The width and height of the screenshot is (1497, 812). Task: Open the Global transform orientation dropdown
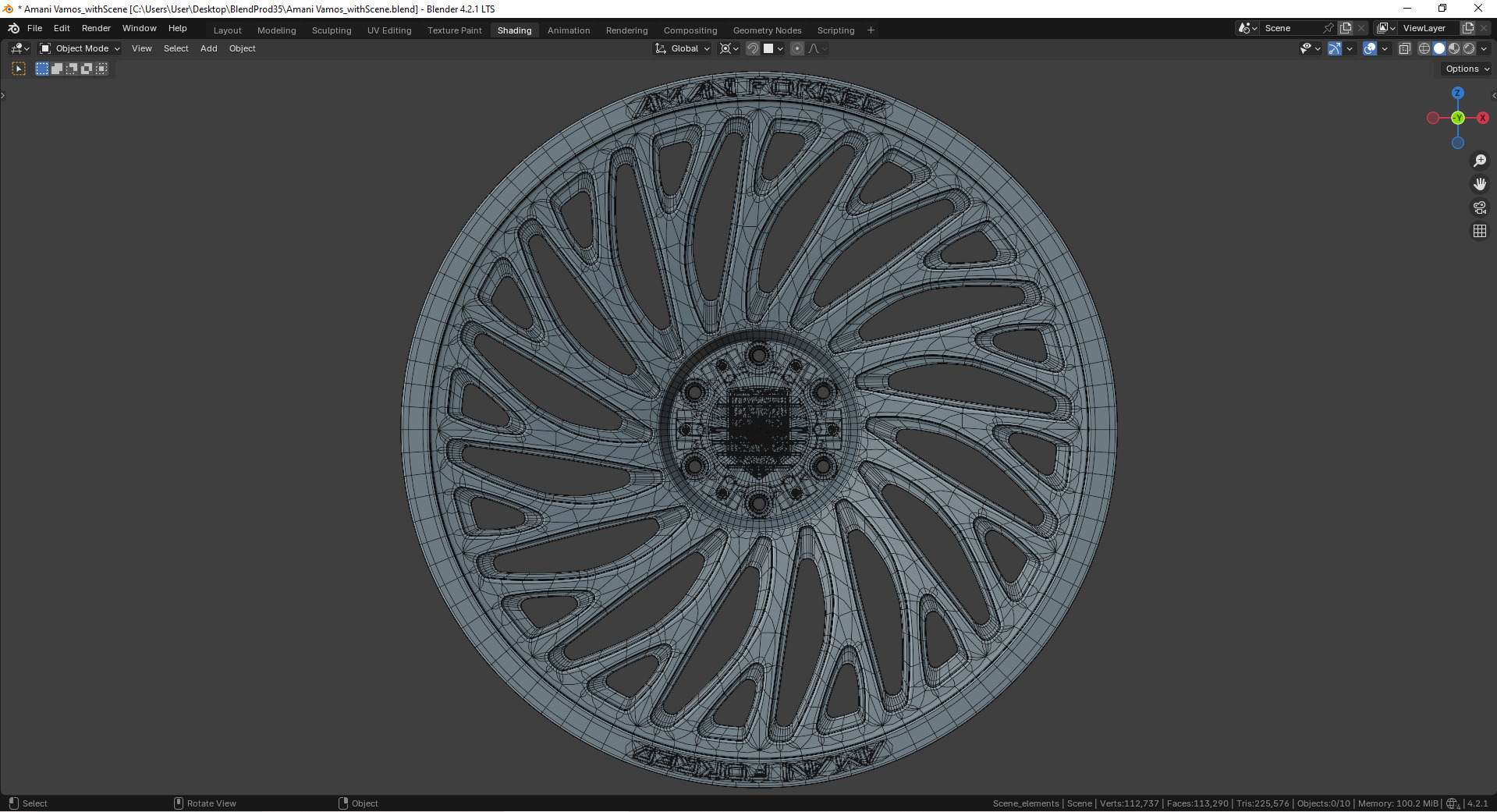683,48
